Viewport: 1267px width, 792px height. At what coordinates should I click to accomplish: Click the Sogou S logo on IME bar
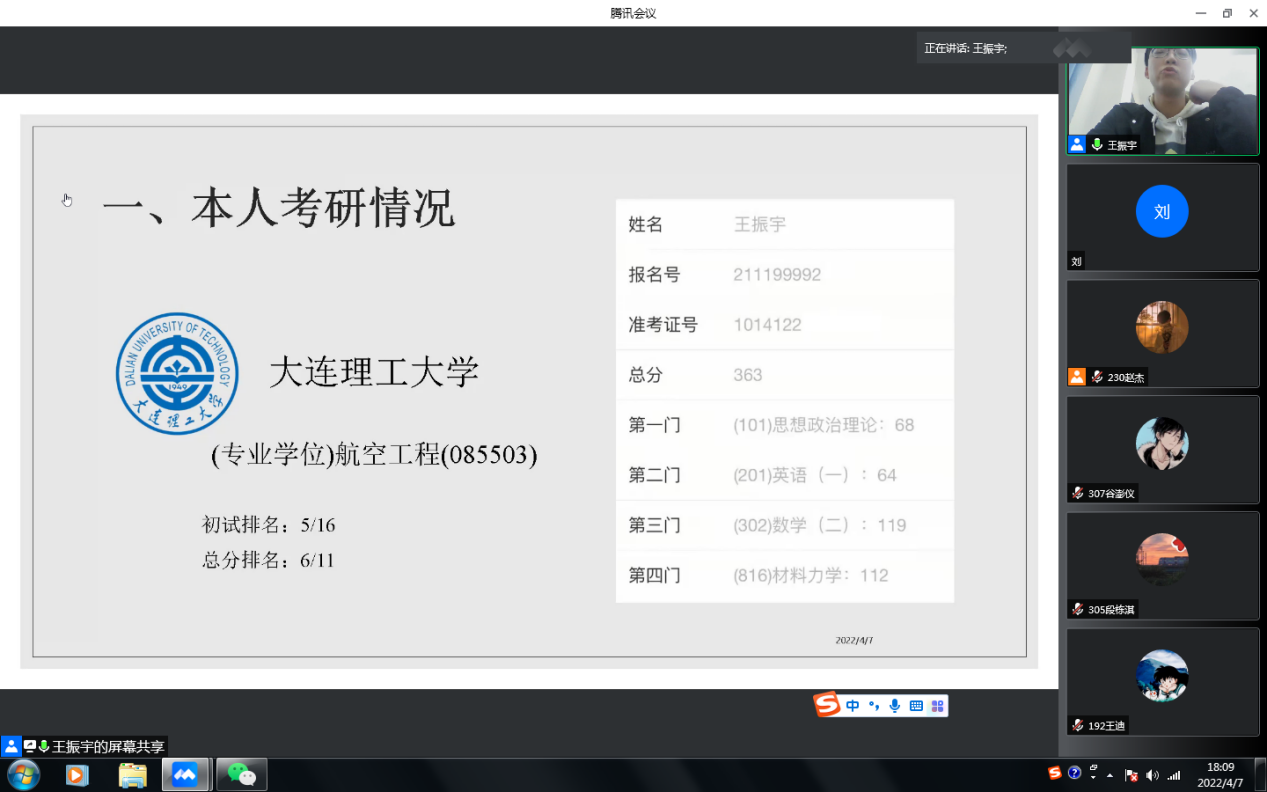point(827,705)
